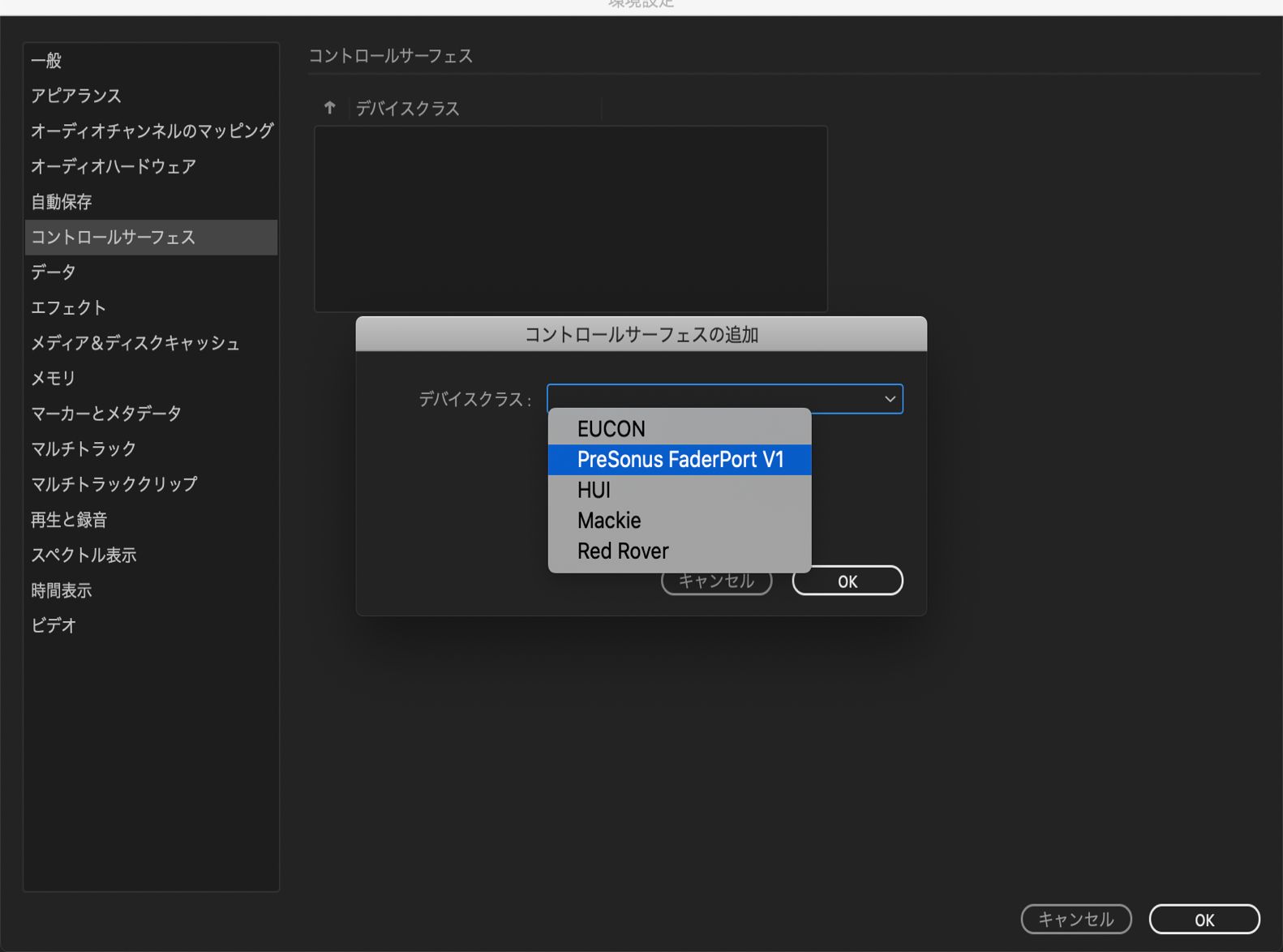Viewport: 1283px width, 952px height.
Task: Go to メモリ preferences
Action: pos(152,379)
